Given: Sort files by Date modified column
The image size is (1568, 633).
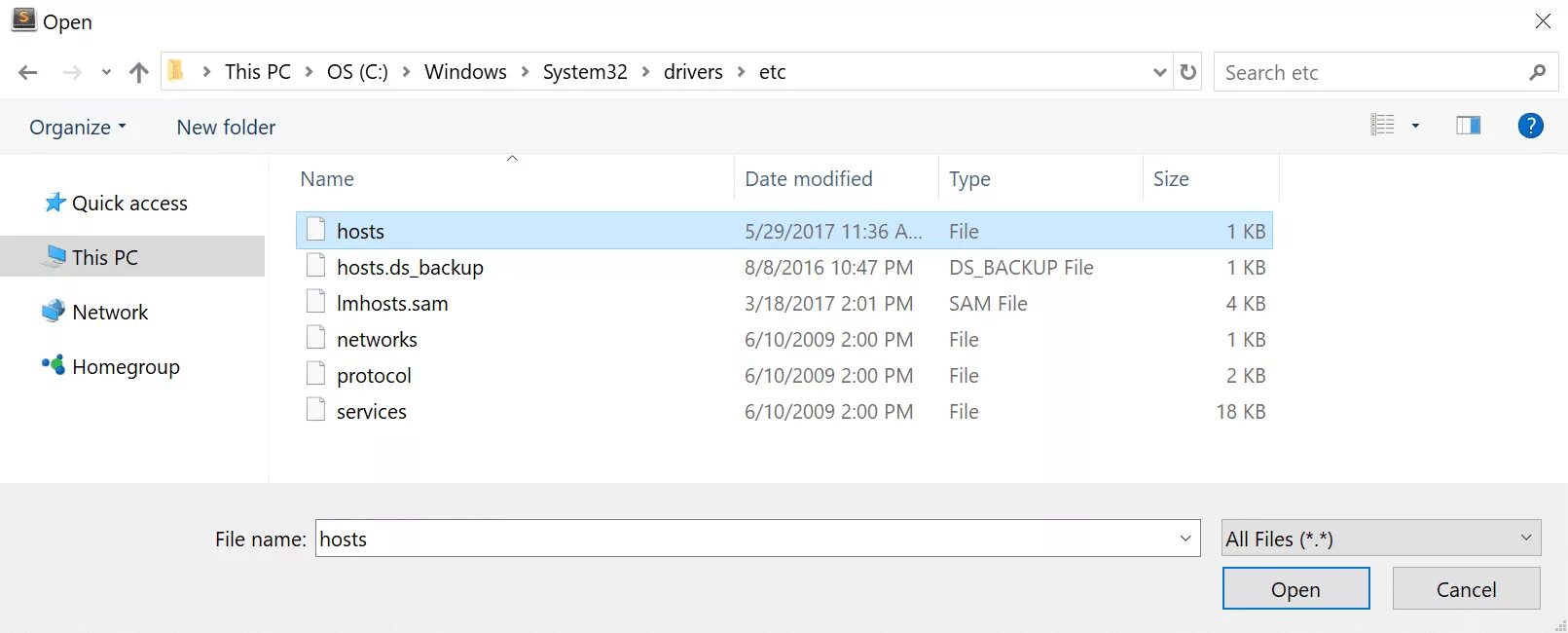Looking at the screenshot, I should coord(808,179).
